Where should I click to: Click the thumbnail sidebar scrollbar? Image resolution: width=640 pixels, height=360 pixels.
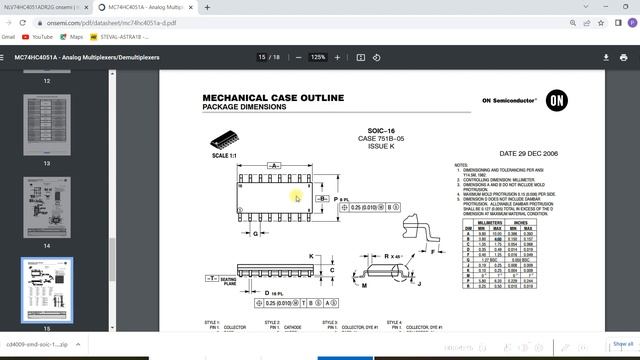coord(112,260)
